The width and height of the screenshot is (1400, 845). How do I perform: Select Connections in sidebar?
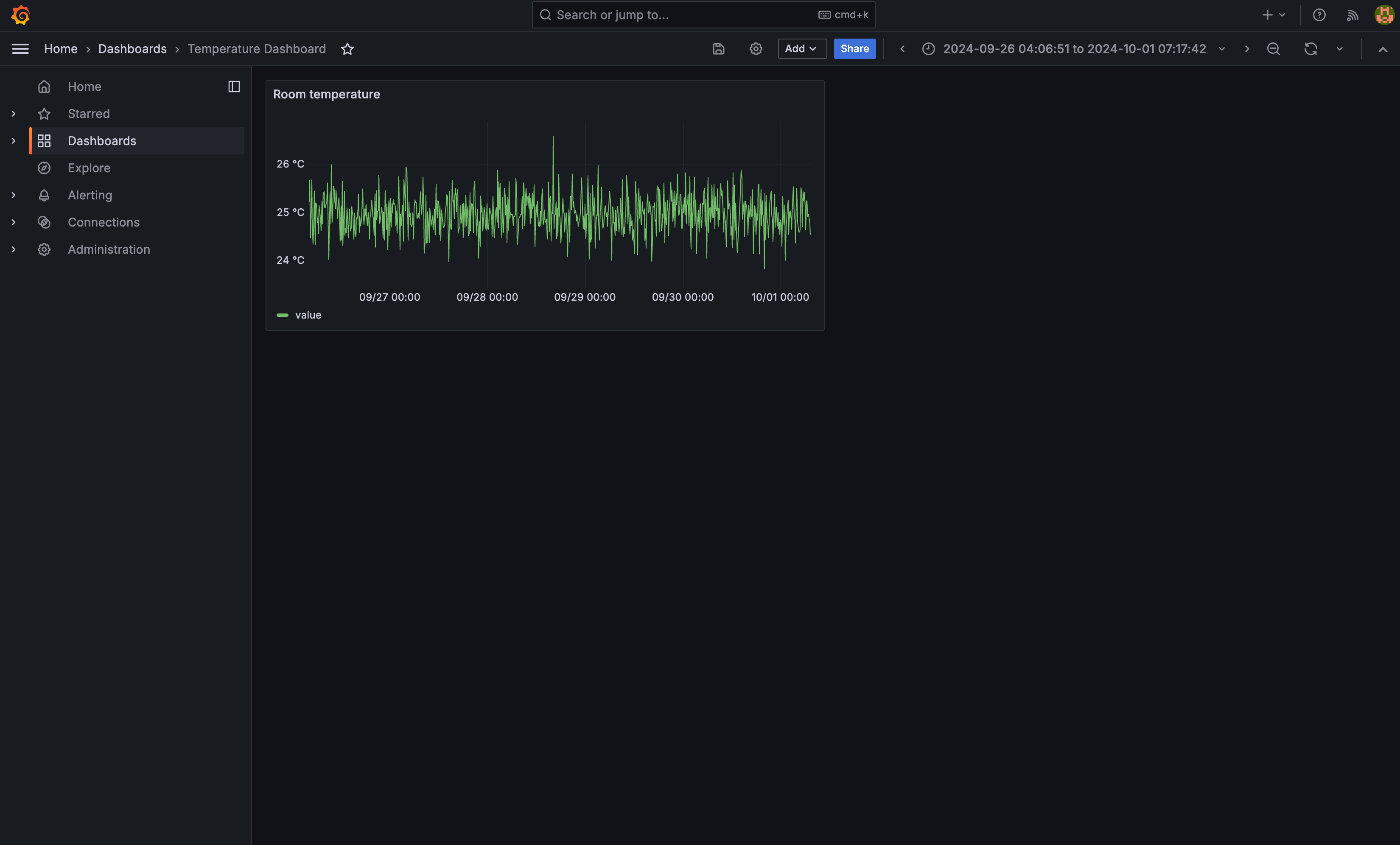coord(104,222)
